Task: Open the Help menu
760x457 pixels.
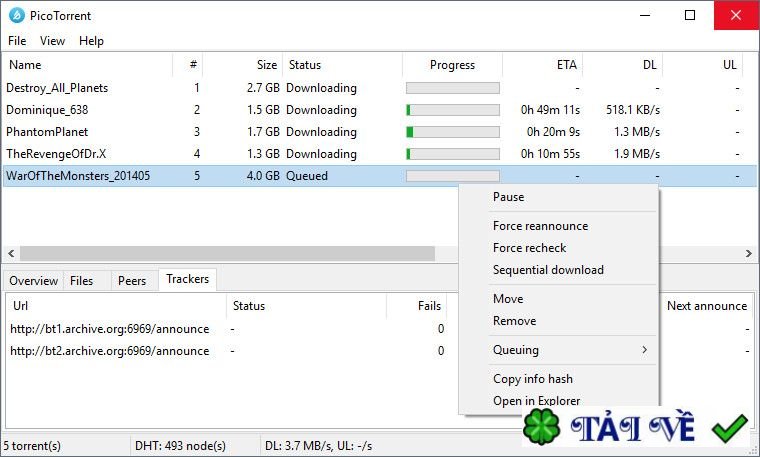Action: [x=91, y=41]
